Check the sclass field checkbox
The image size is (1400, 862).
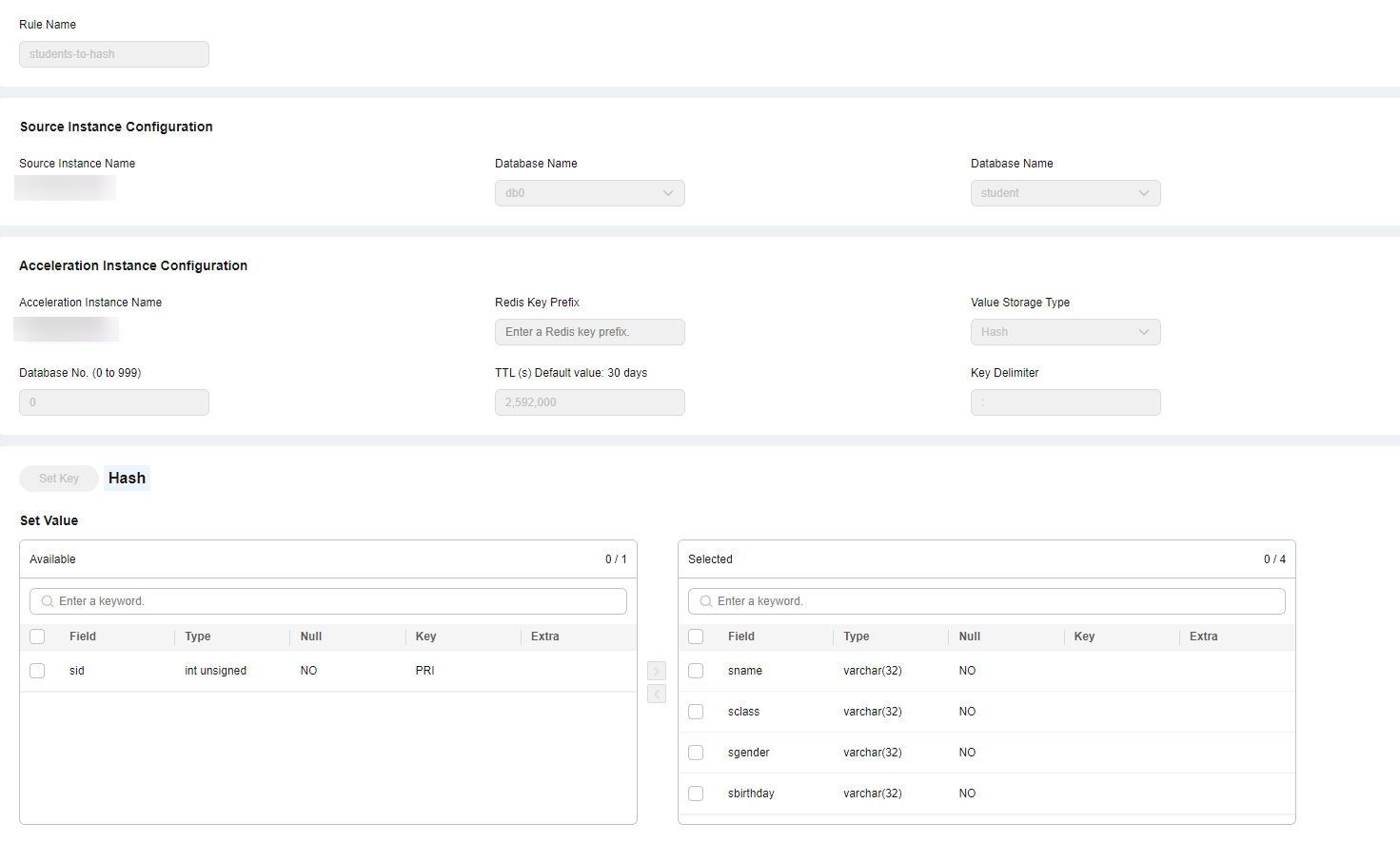click(x=696, y=712)
